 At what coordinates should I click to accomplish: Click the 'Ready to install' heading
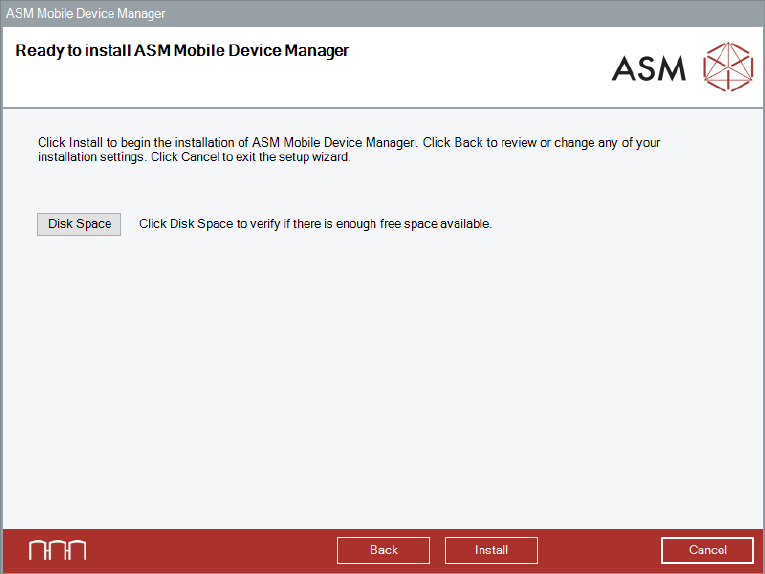pos(182,50)
